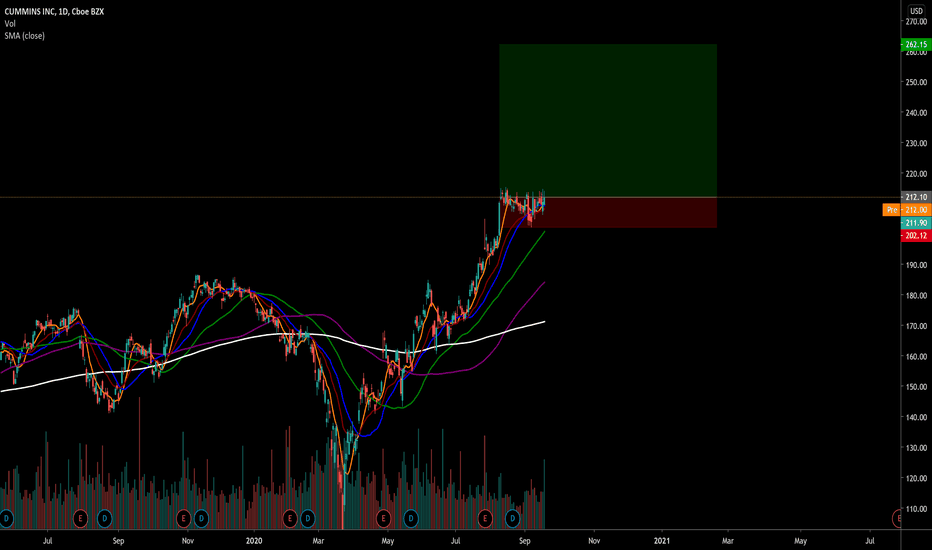Open dividend marker D just before Sep 2020

[x=512, y=518]
